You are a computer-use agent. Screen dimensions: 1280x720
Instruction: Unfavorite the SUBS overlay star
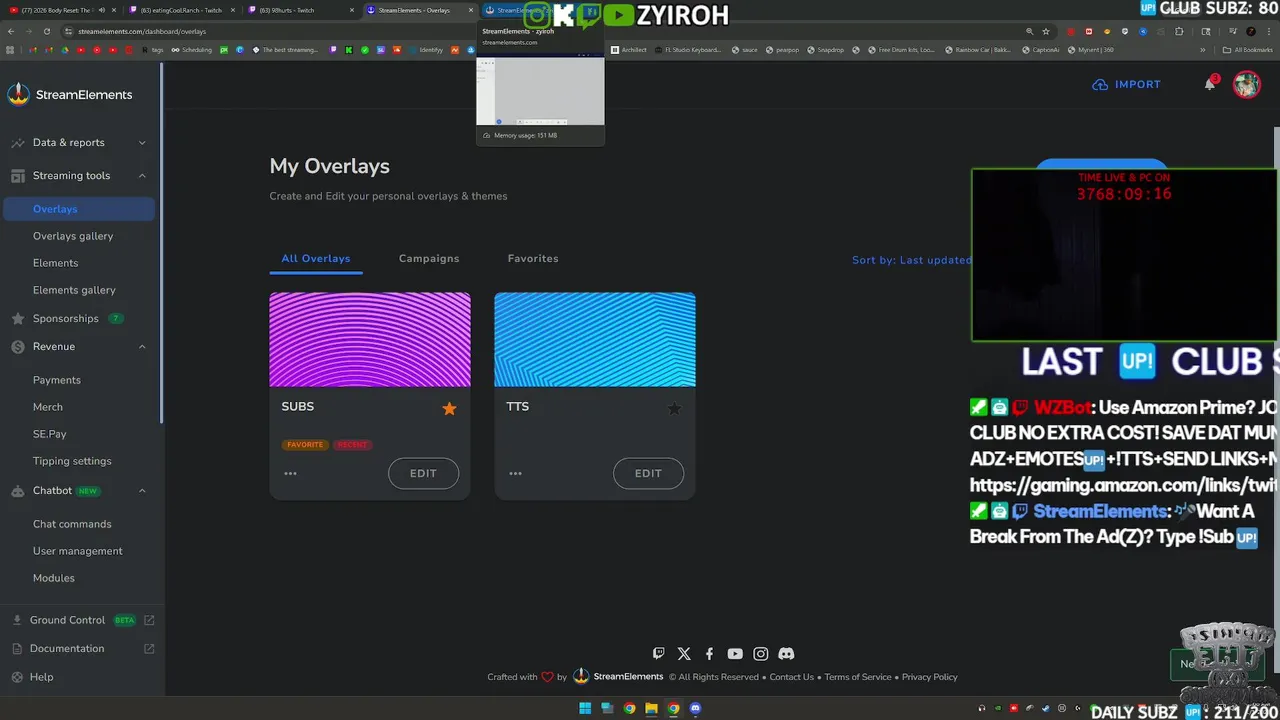click(449, 408)
